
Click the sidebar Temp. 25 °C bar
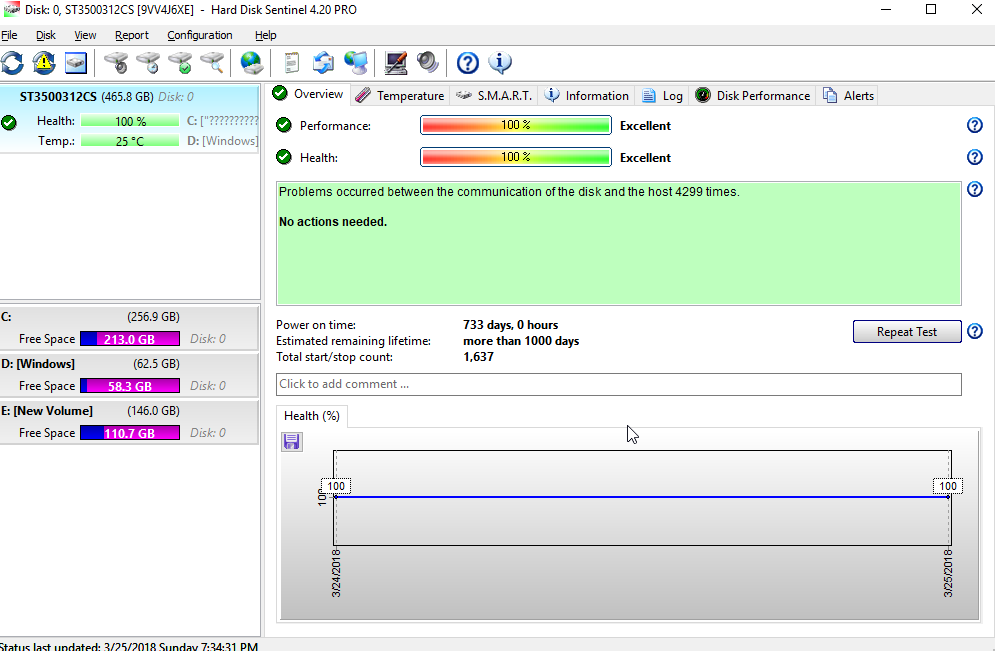coord(130,141)
